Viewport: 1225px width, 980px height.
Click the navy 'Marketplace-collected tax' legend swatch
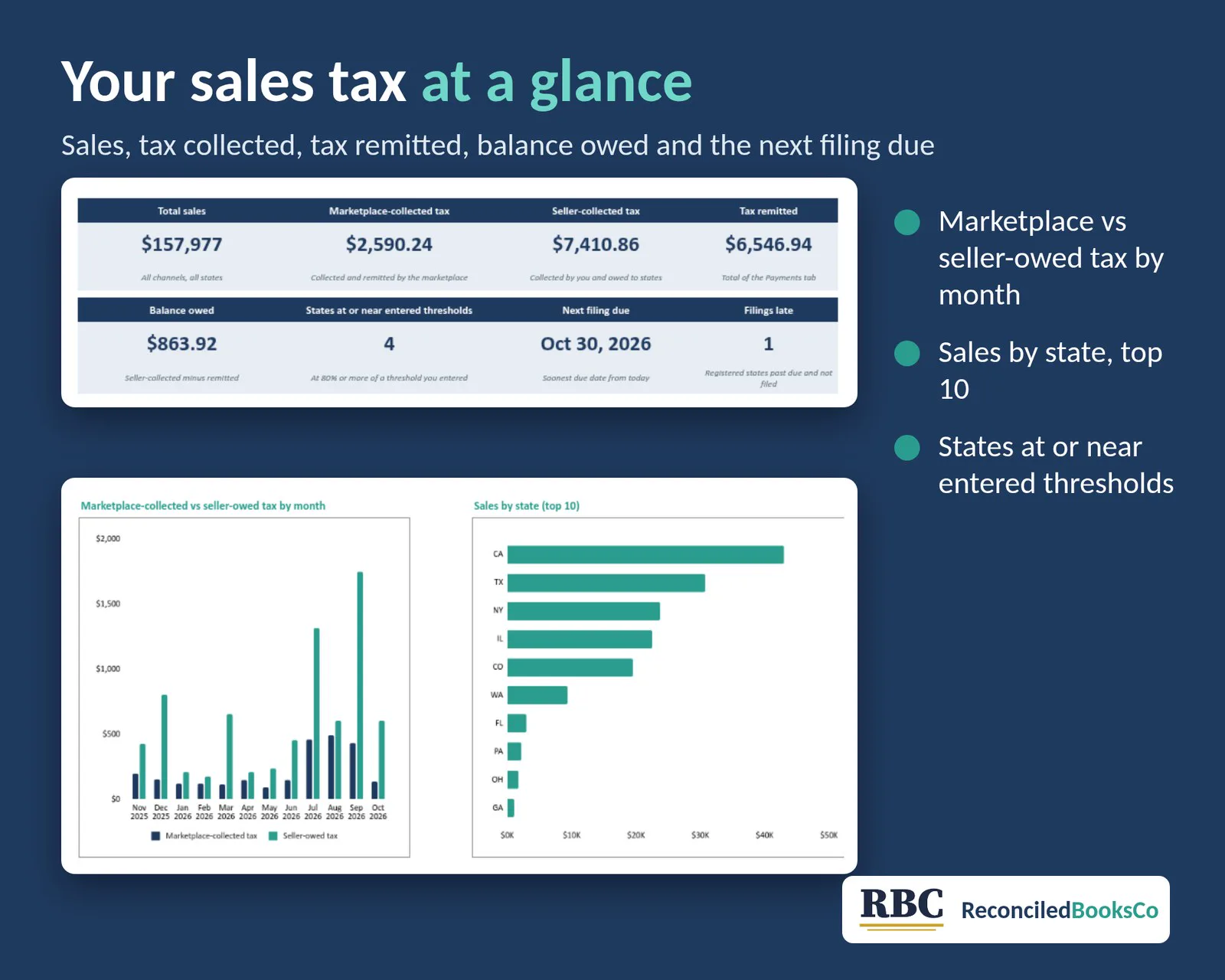point(155,836)
